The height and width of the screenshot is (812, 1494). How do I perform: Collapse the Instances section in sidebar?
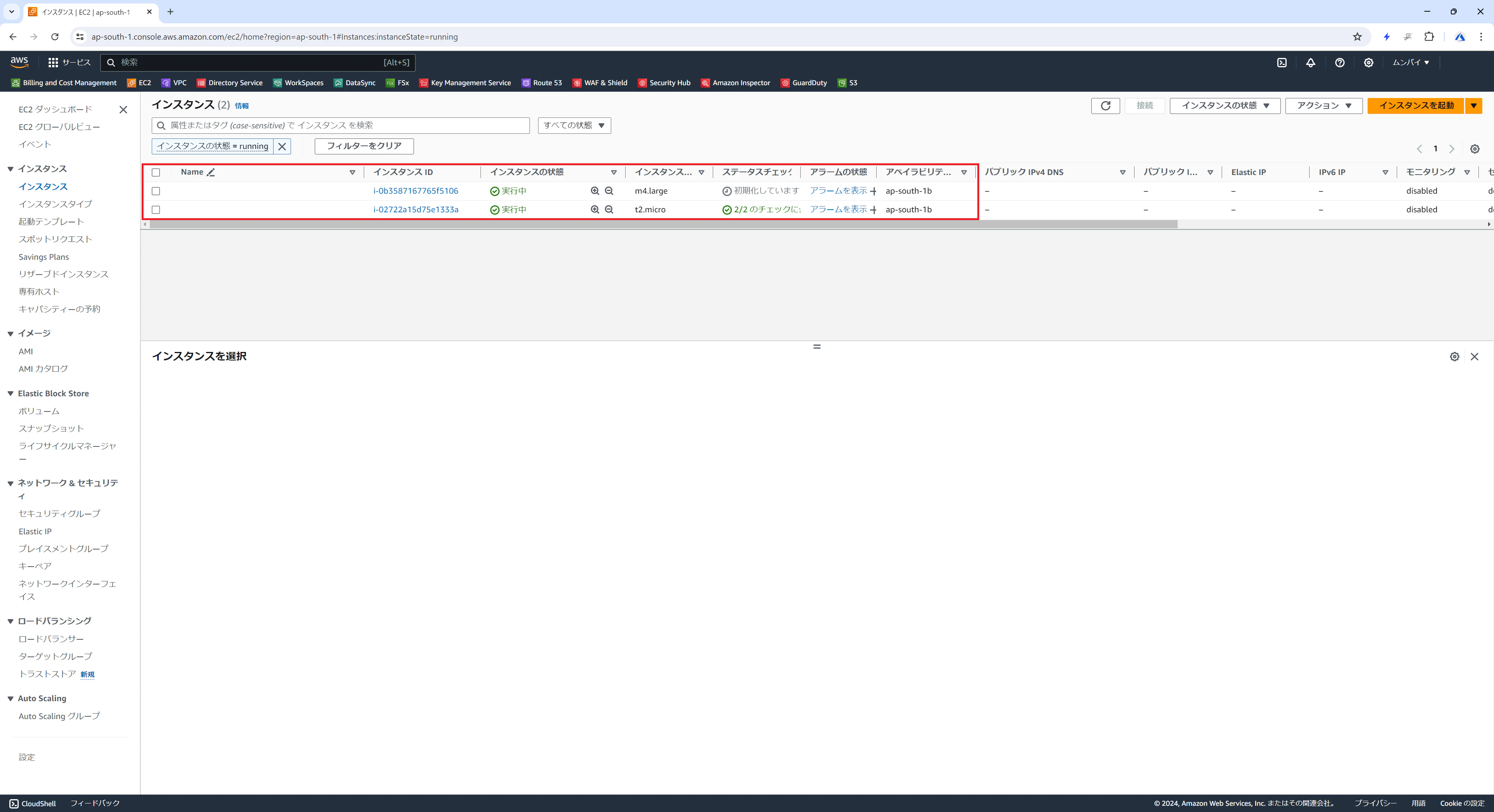(11, 169)
